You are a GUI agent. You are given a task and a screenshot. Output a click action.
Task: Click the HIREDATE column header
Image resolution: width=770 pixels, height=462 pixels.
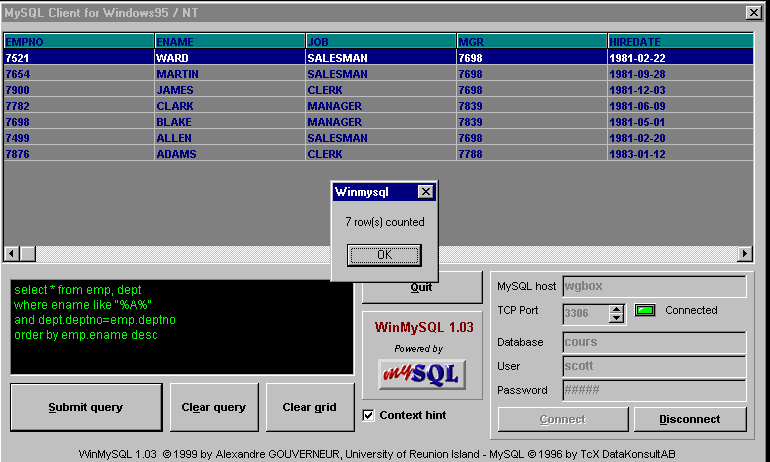[x=681, y=42]
